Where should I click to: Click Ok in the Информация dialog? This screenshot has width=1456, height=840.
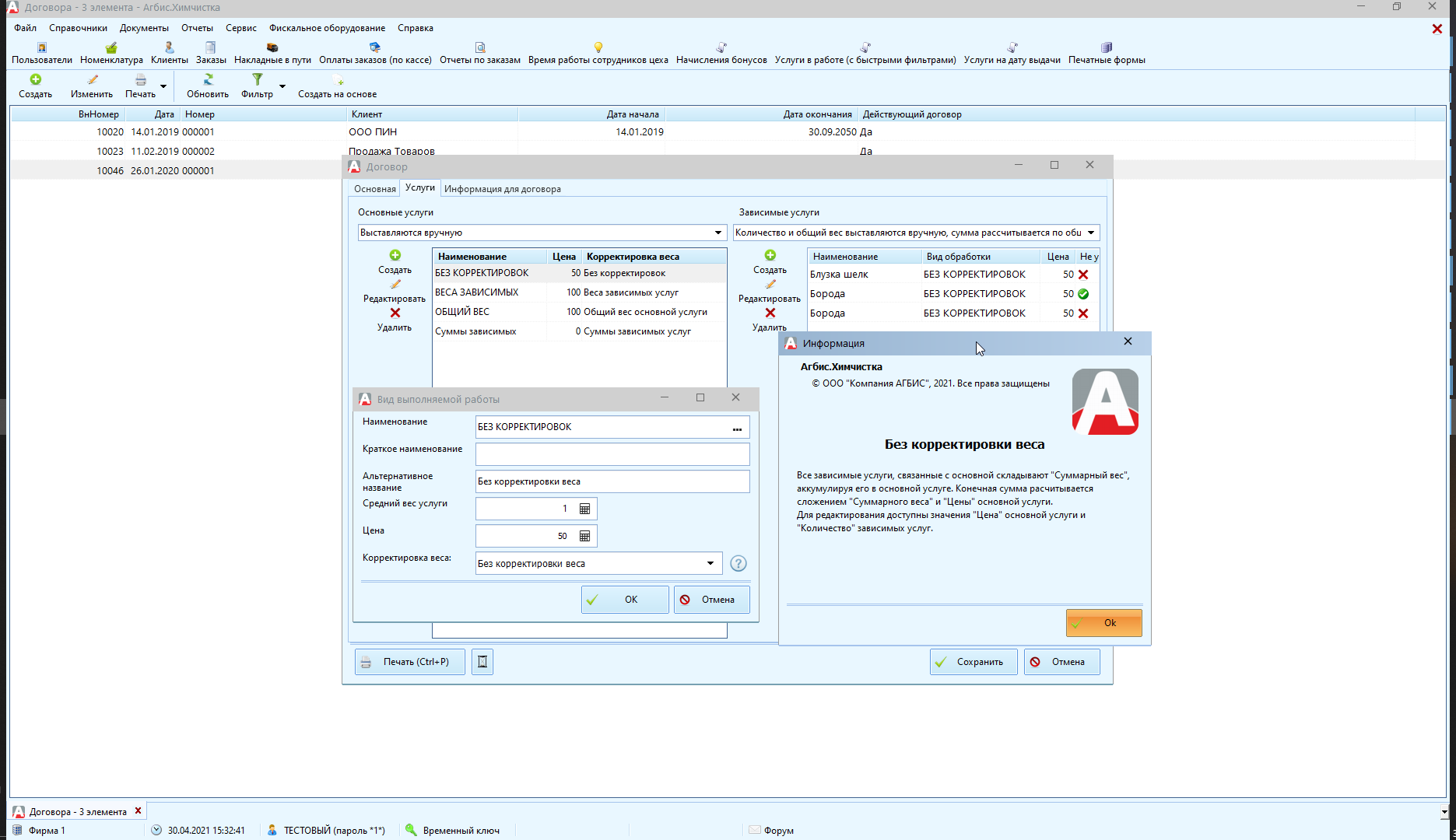click(1103, 623)
